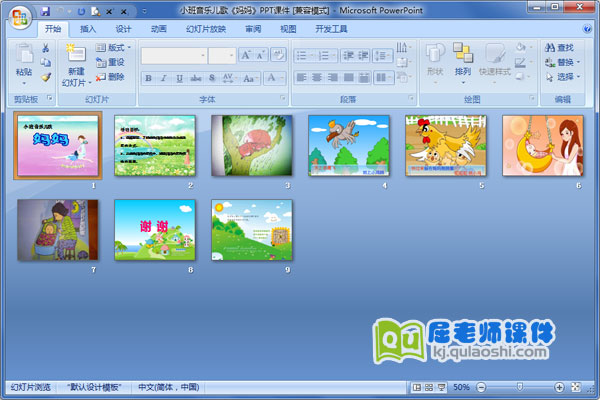Click the zoom out minus button
This screenshot has height=400, width=600.
[481, 387]
